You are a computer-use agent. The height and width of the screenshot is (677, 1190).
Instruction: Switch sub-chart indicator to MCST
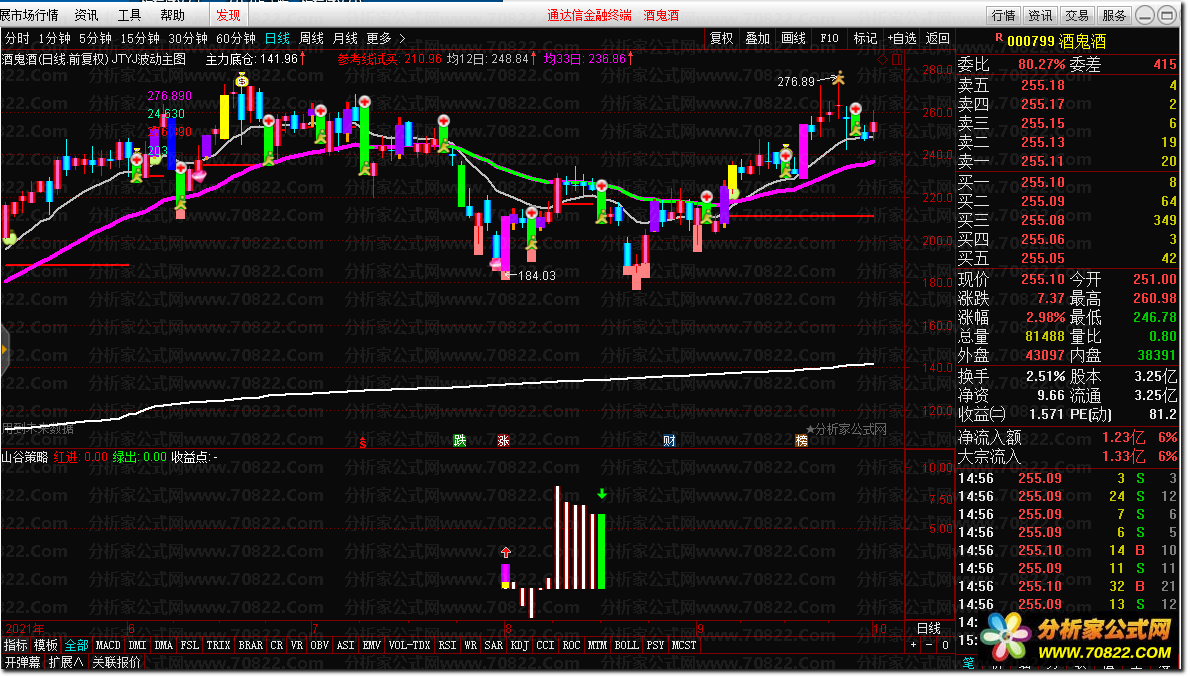pyautogui.click(x=684, y=645)
